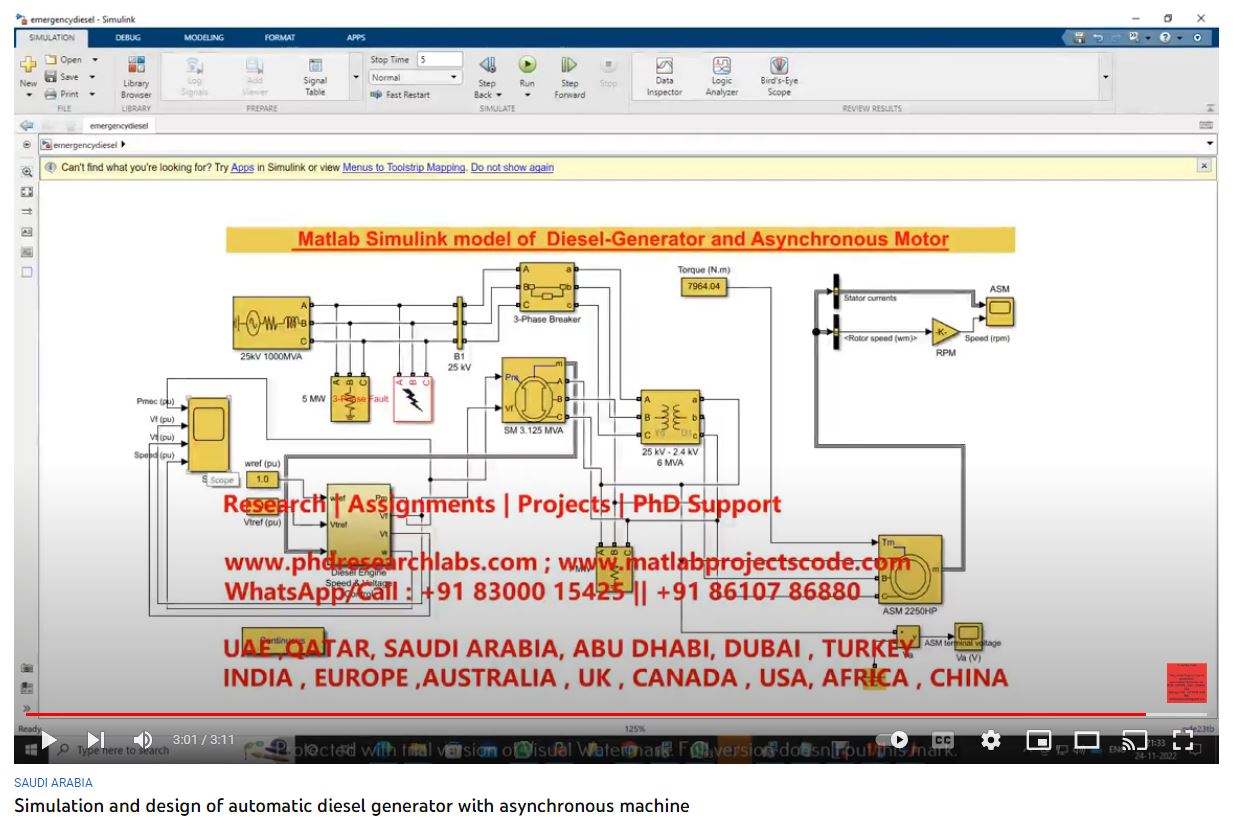Click the Save icon
This screenshot has height=825, width=1233.
[50, 77]
